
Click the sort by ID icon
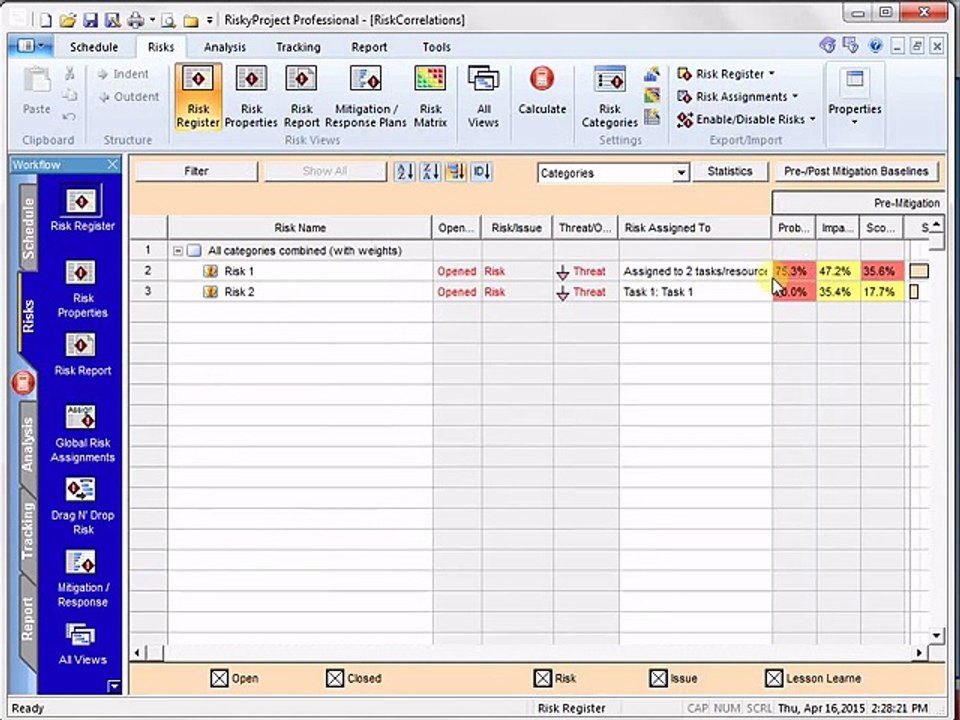click(482, 171)
